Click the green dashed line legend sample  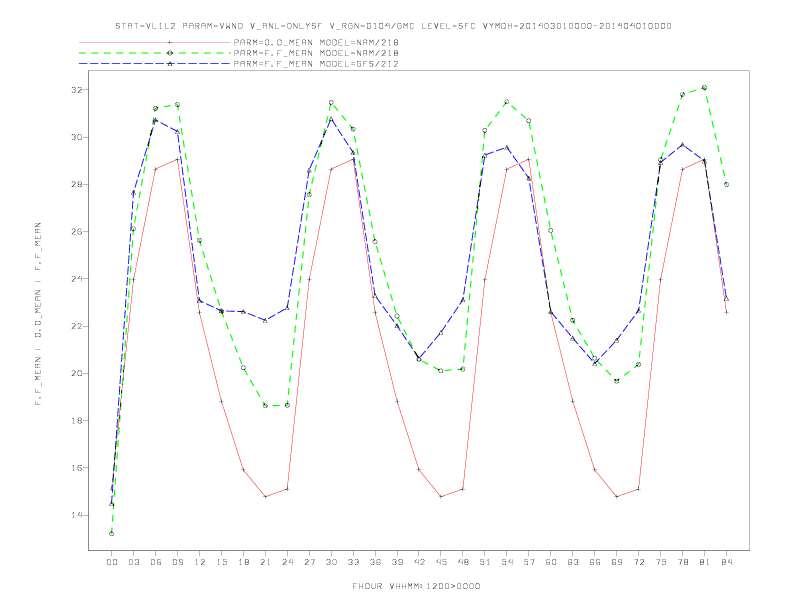coord(155,53)
